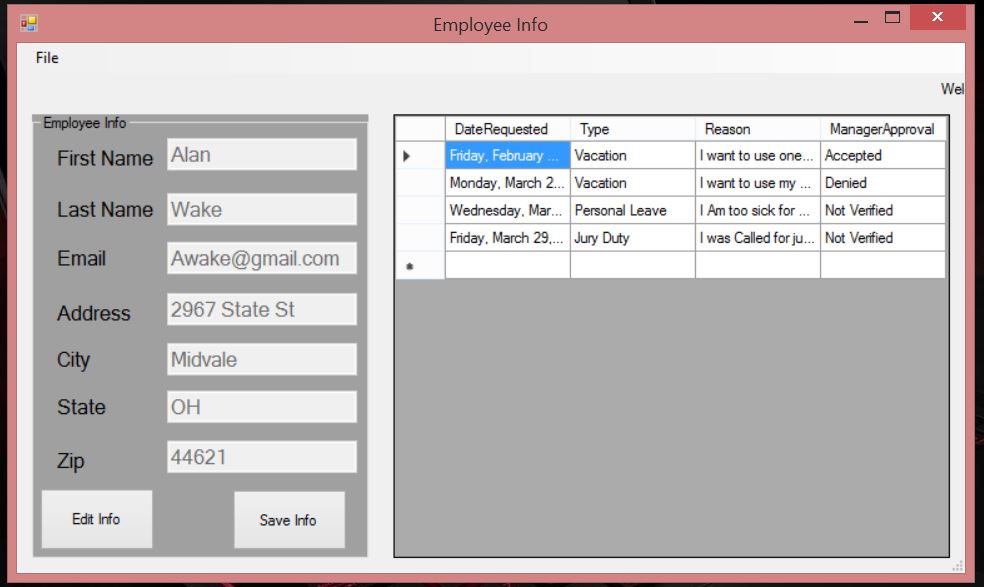
Task: Maximize the Employee Info window
Action: (893, 18)
